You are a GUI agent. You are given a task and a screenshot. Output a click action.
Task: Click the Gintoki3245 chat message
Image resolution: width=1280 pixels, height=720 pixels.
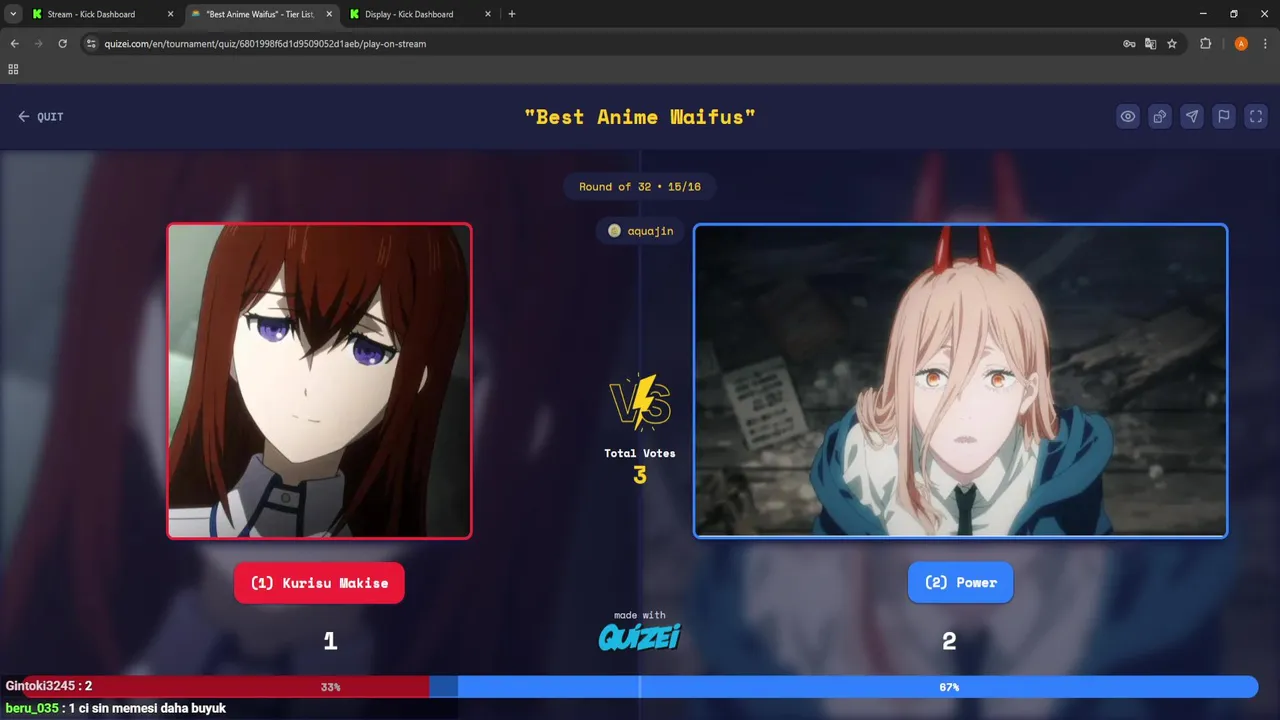(49, 686)
